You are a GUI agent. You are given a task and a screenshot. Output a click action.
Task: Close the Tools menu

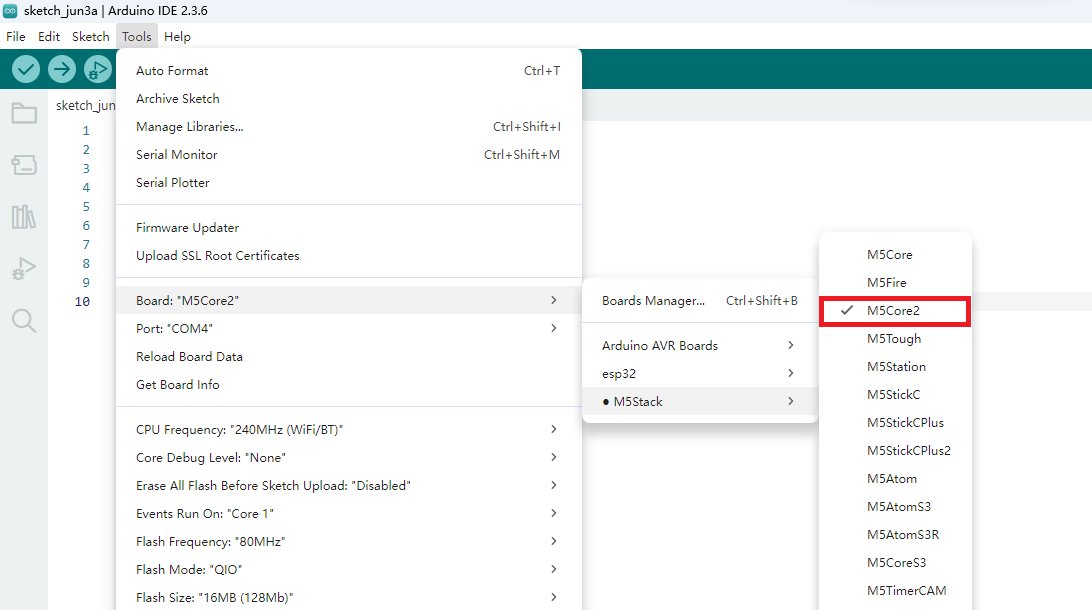coord(136,36)
